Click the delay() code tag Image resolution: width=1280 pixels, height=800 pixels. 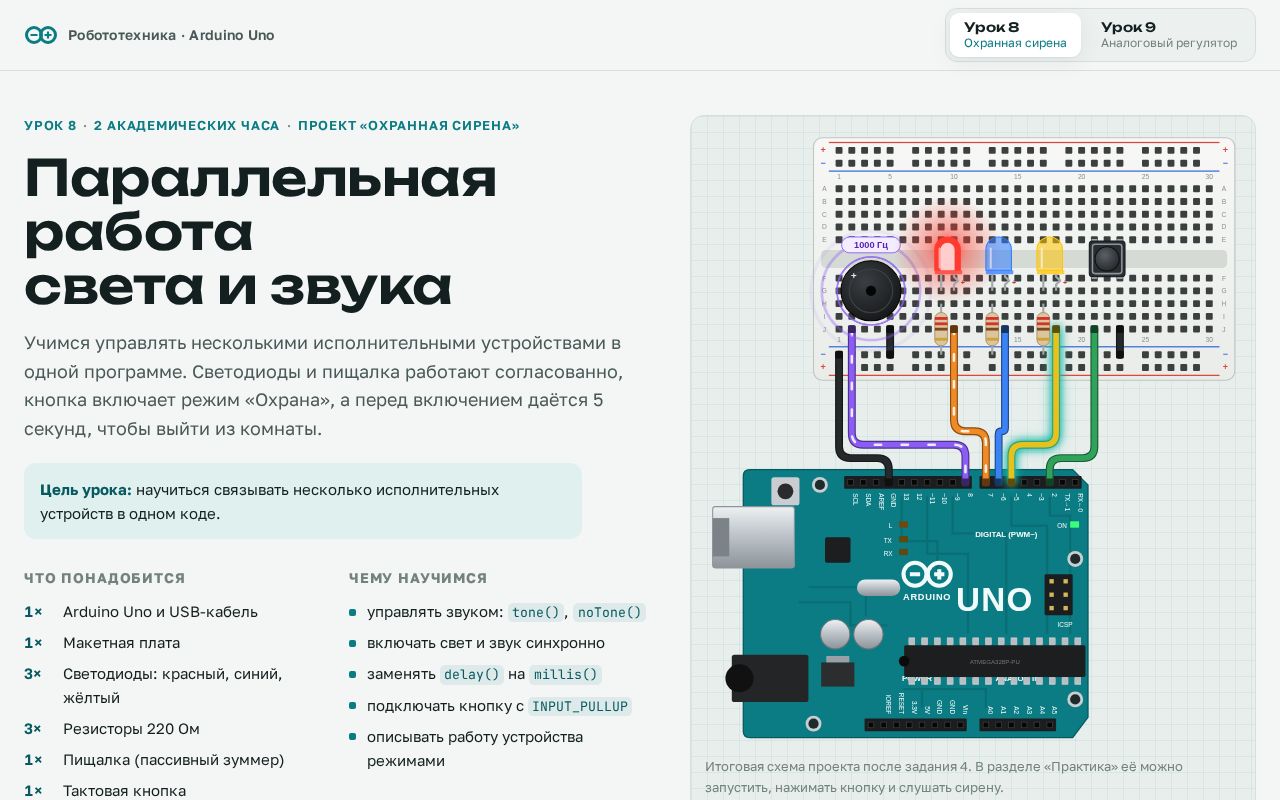pyautogui.click(x=471, y=674)
